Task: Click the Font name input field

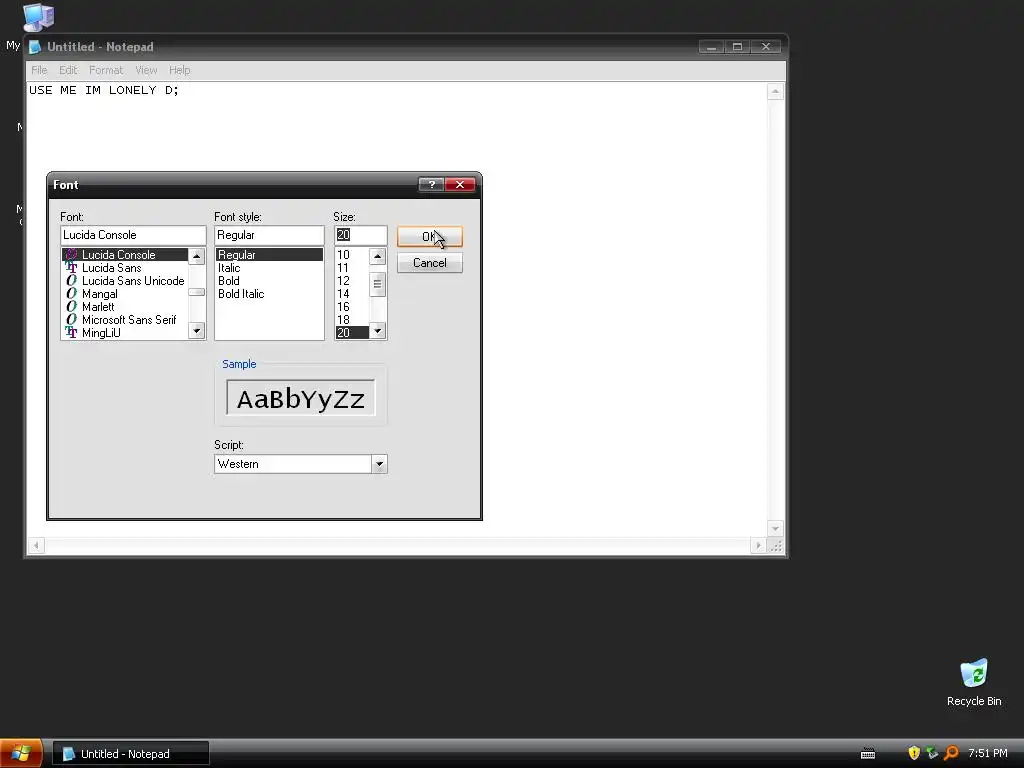Action: 133,235
